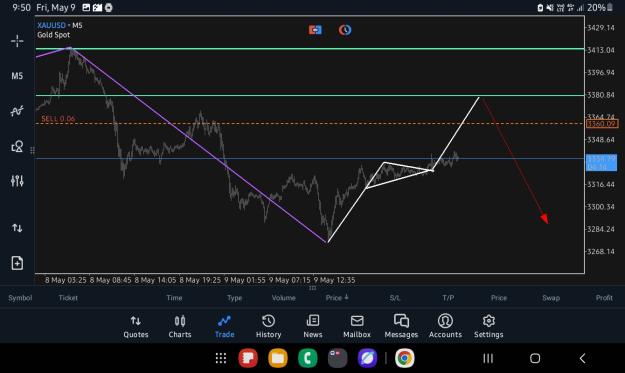Select the 3360.09 sell price tag
The height and width of the screenshot is (373, 625).
[x=602, y=124]
